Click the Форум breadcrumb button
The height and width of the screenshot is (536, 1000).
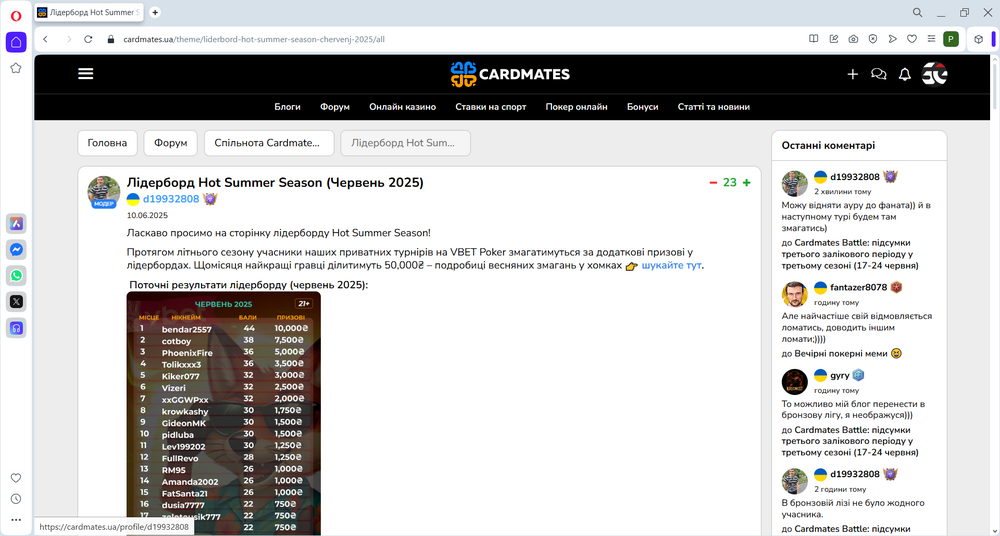170,143
